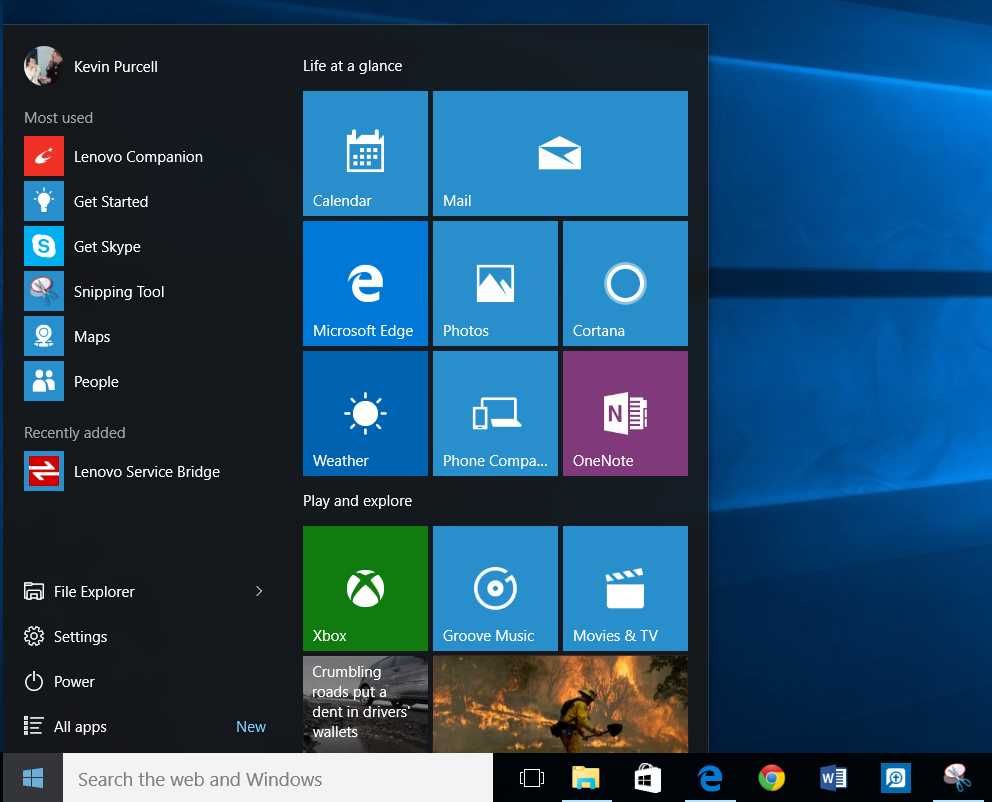Open Groove Music
992x802 pixels.
click(494, 588)
